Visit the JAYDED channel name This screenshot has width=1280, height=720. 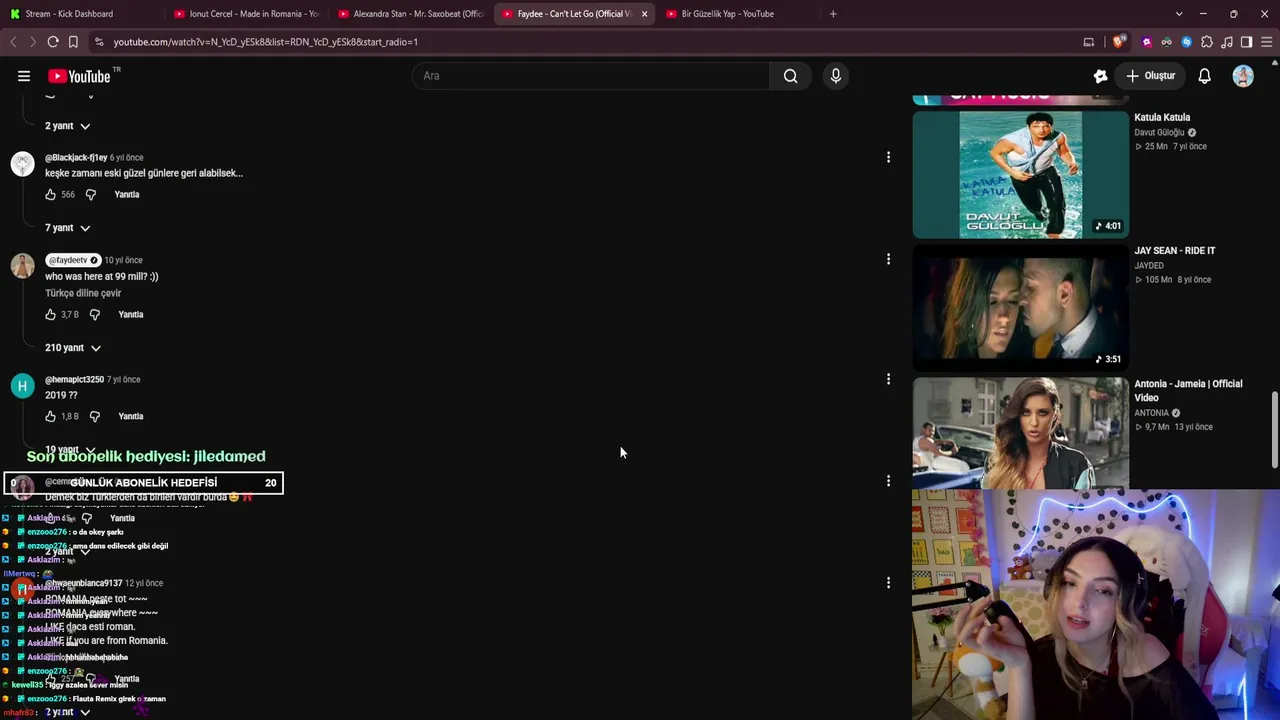point(1149,266)
